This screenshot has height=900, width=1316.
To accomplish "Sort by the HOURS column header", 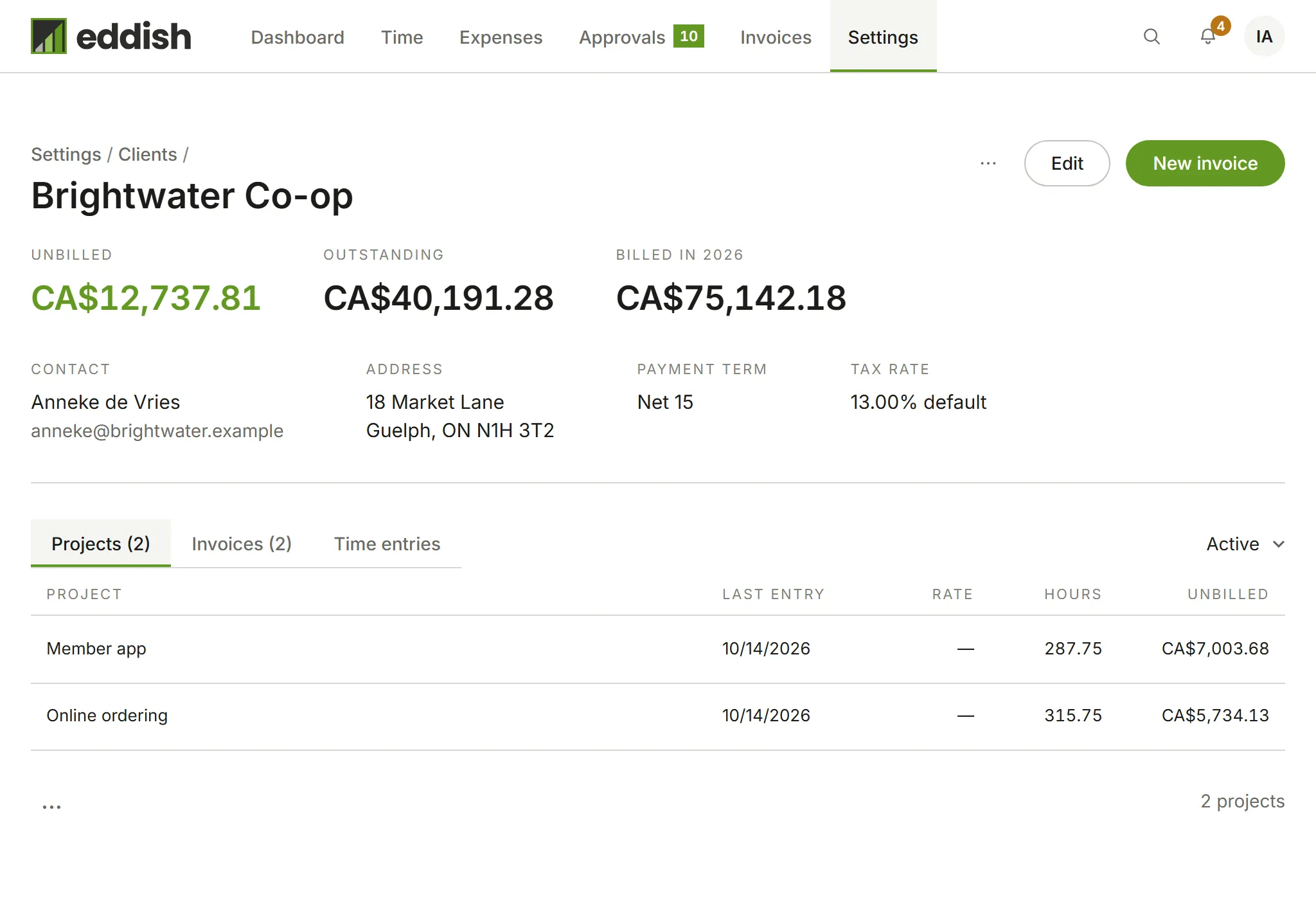I will click(1073, 594).
